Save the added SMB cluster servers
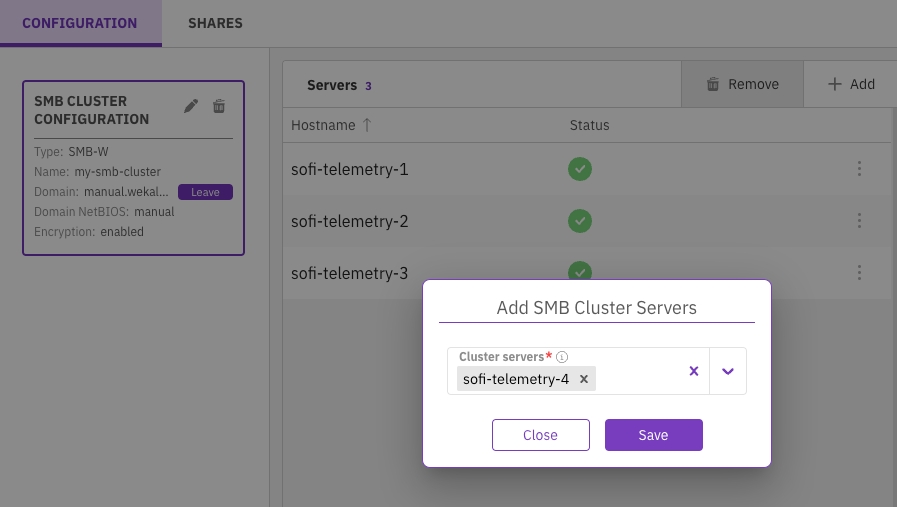Viewport: 897px width, 507px height. tap(653, 435)
